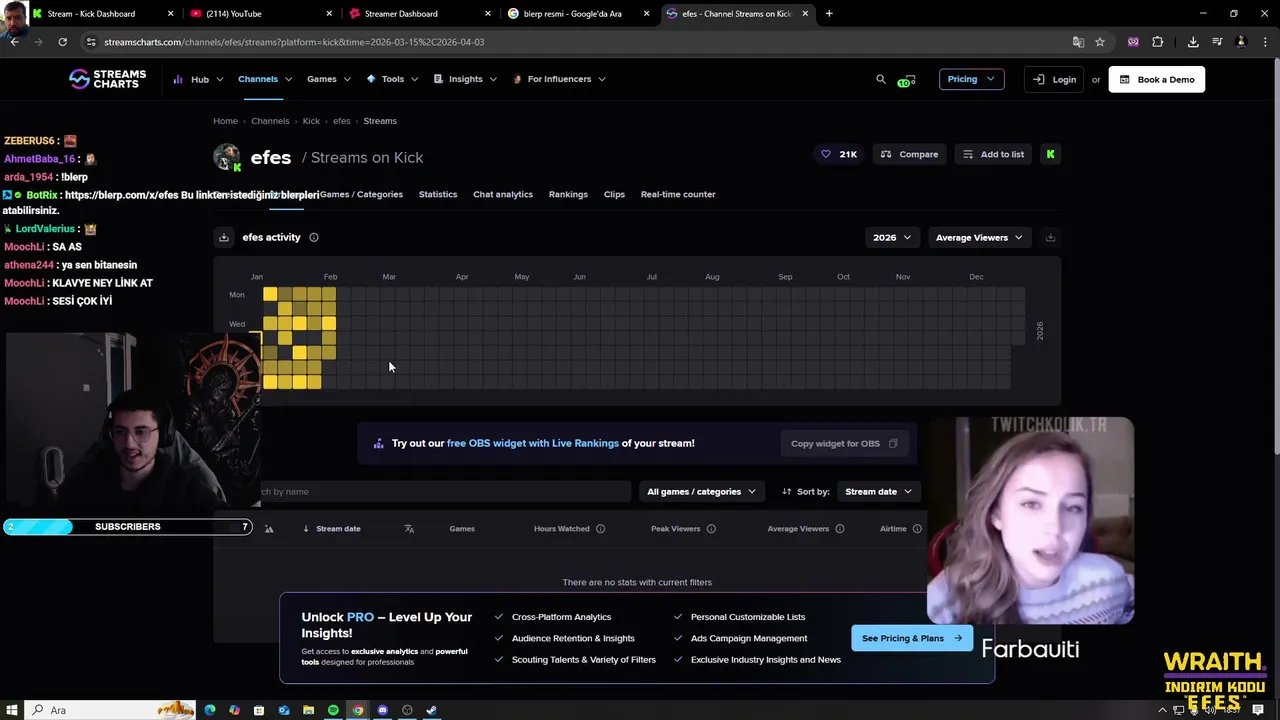The image size is (1280, 720).
Task: Open Discord from the taskbar
Action: point(382,710)
